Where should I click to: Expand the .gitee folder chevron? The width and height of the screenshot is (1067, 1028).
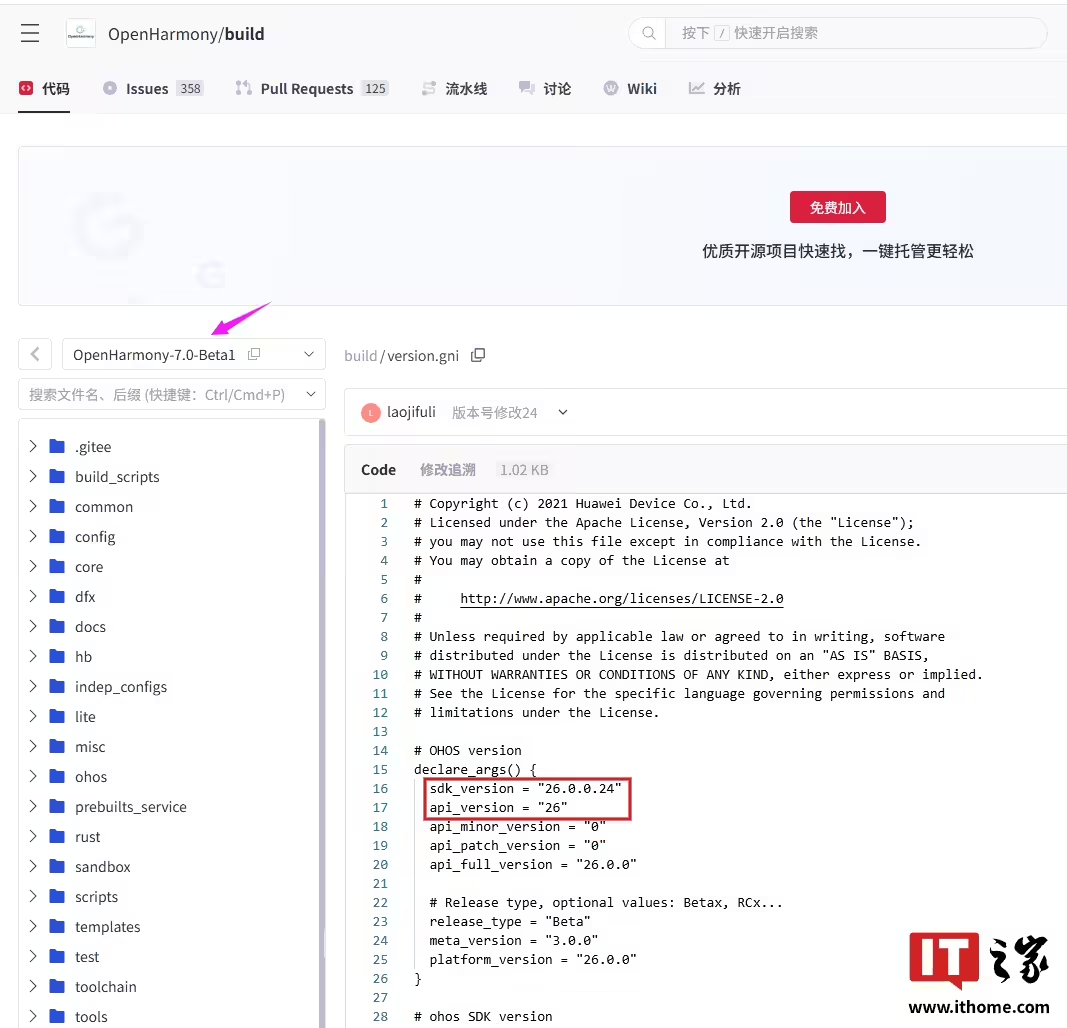[x=33, y=446]
